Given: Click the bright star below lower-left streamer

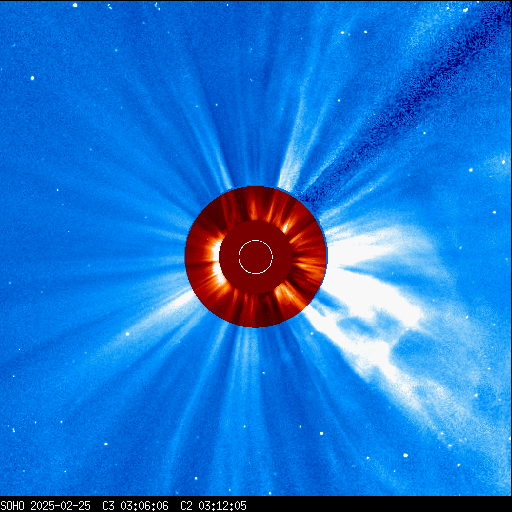Looking at the screenshot, I should tap(127, 334).
